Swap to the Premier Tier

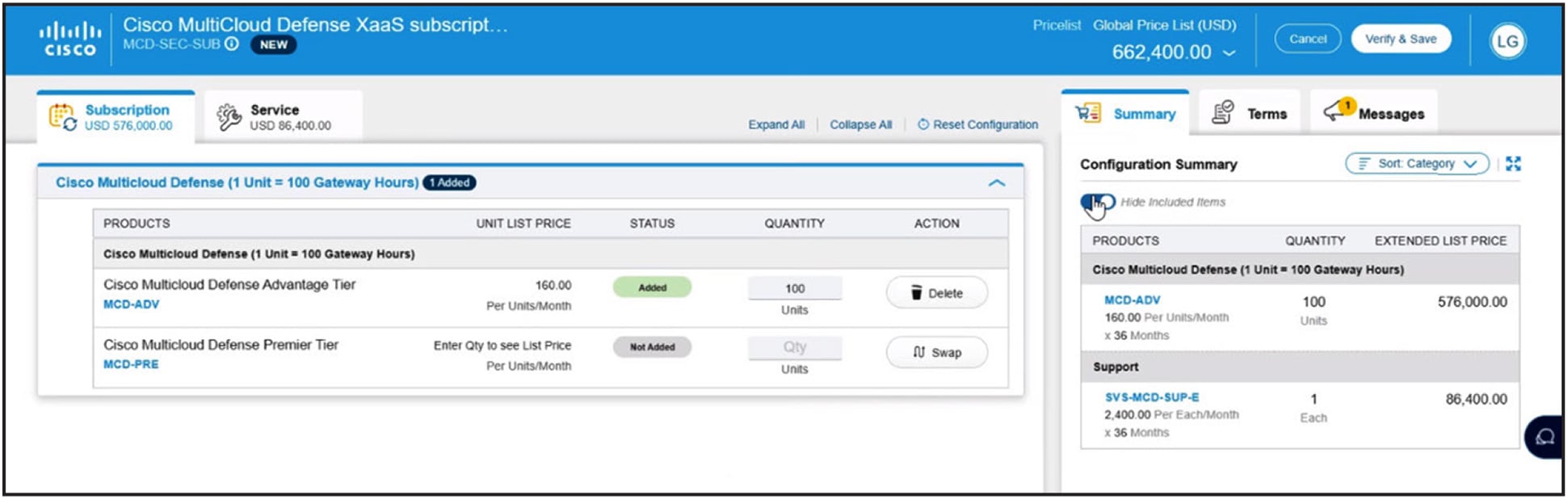pos(937,352)
